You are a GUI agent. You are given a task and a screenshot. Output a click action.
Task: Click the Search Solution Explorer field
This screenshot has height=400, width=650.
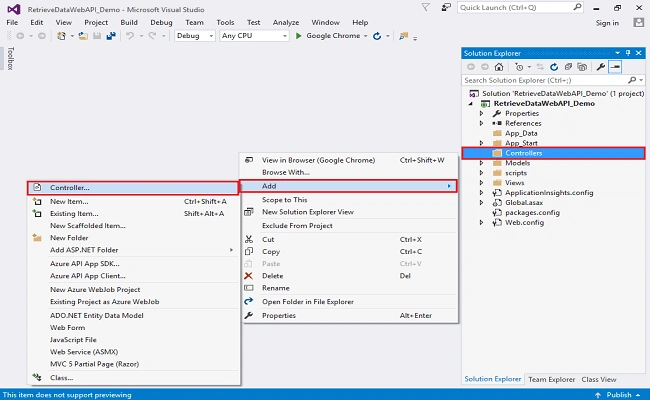[x=553, y=80]
